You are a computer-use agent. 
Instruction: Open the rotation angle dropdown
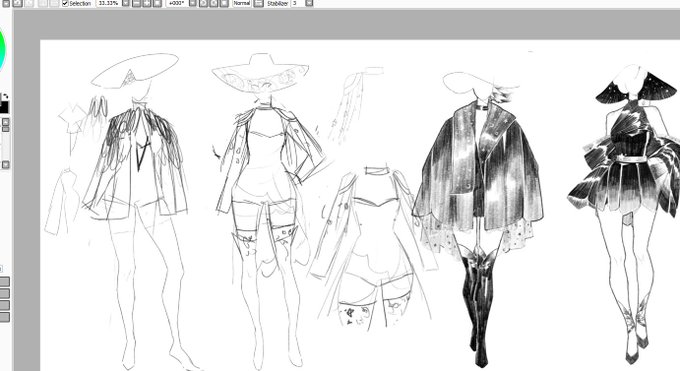pyautogui.click(x=193, y=3)
